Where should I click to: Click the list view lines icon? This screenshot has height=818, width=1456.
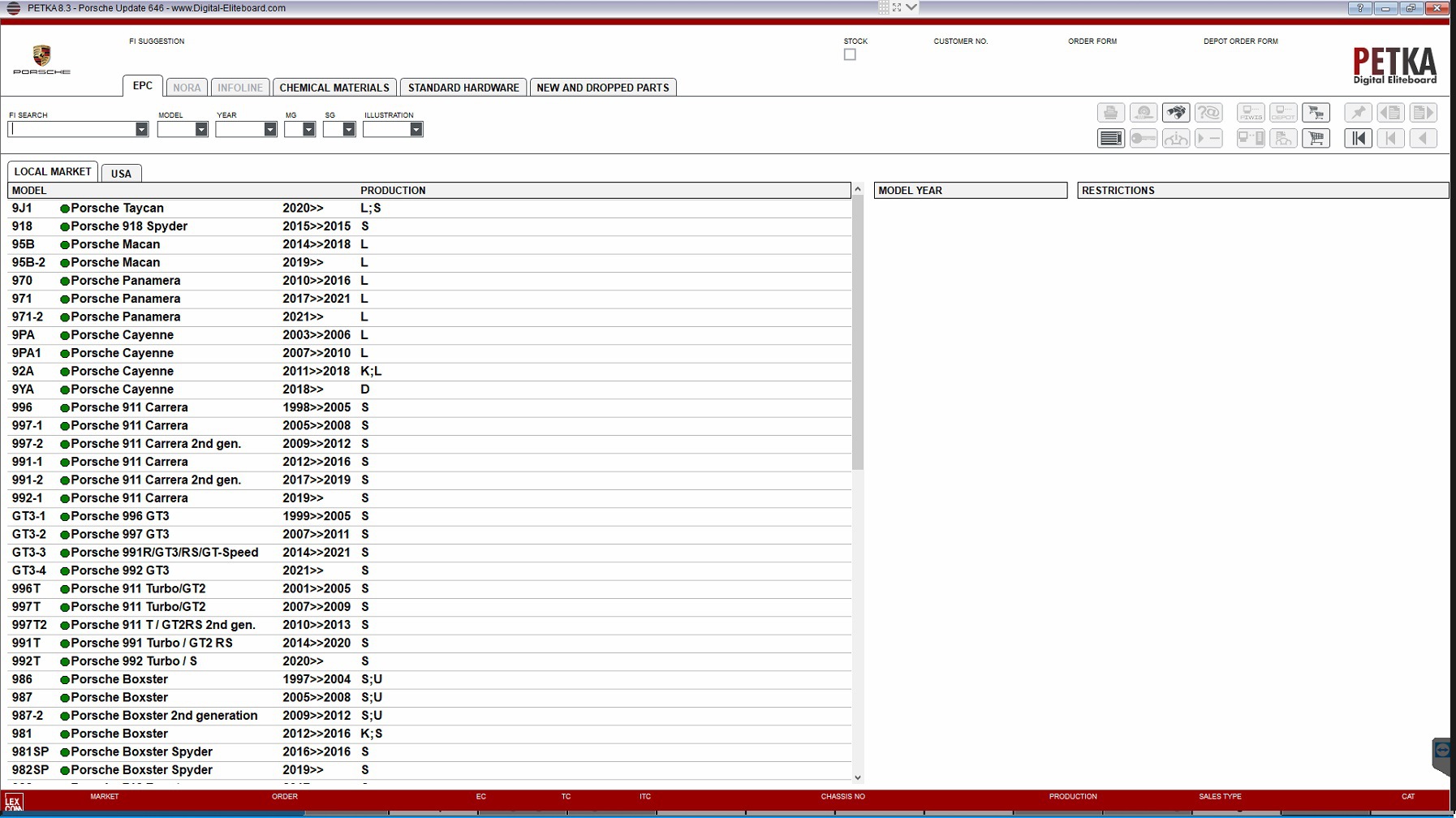pyautogui.click(x=1111, y=139)
